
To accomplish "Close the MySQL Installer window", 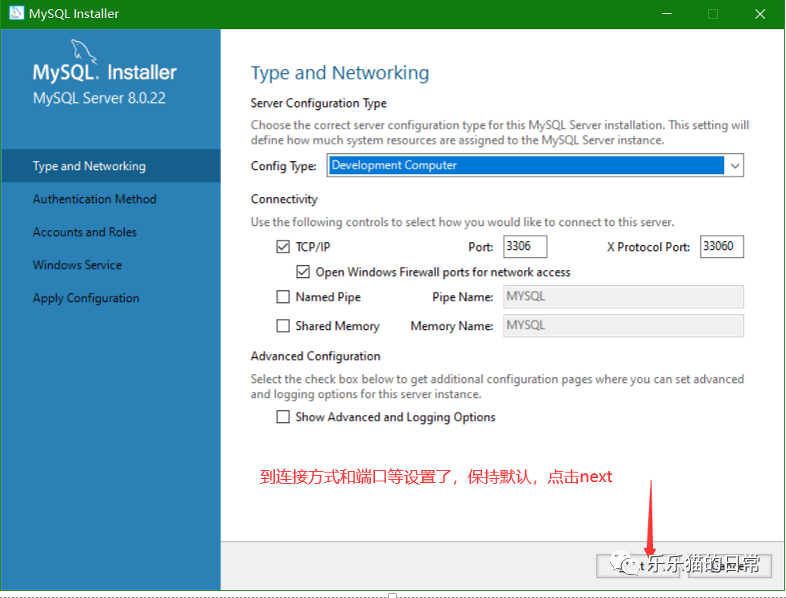I will click(760, 14).
